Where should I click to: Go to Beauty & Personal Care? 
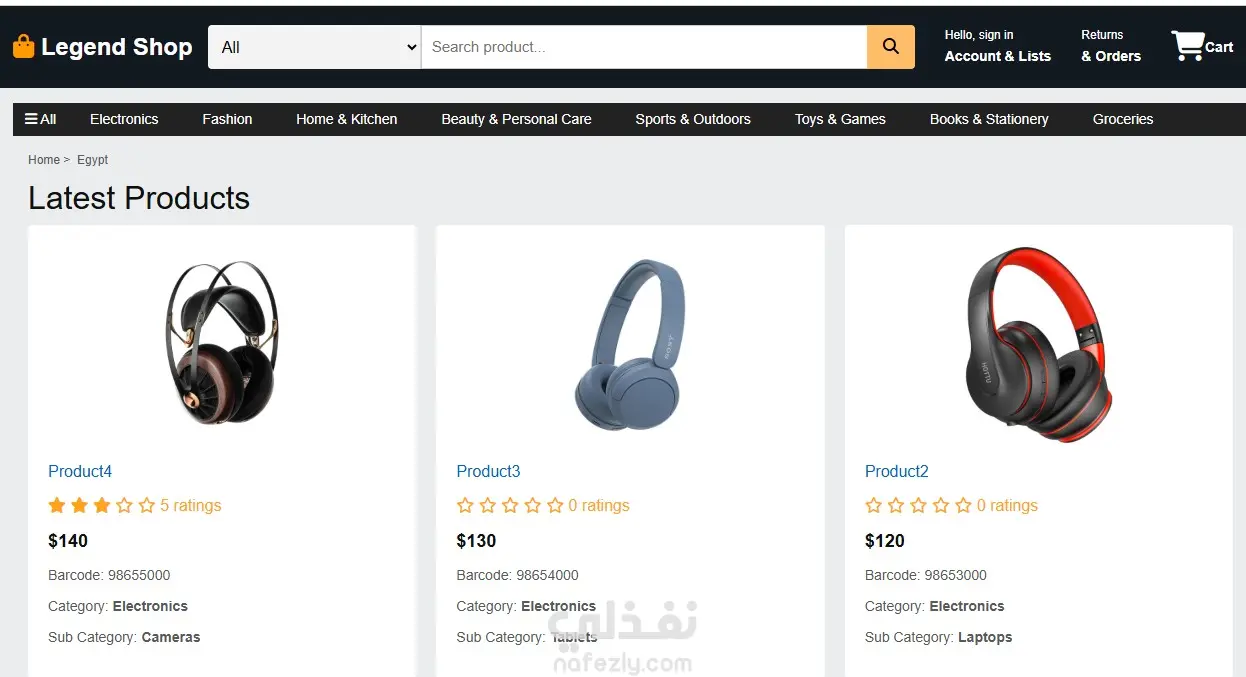pos(516,119)
